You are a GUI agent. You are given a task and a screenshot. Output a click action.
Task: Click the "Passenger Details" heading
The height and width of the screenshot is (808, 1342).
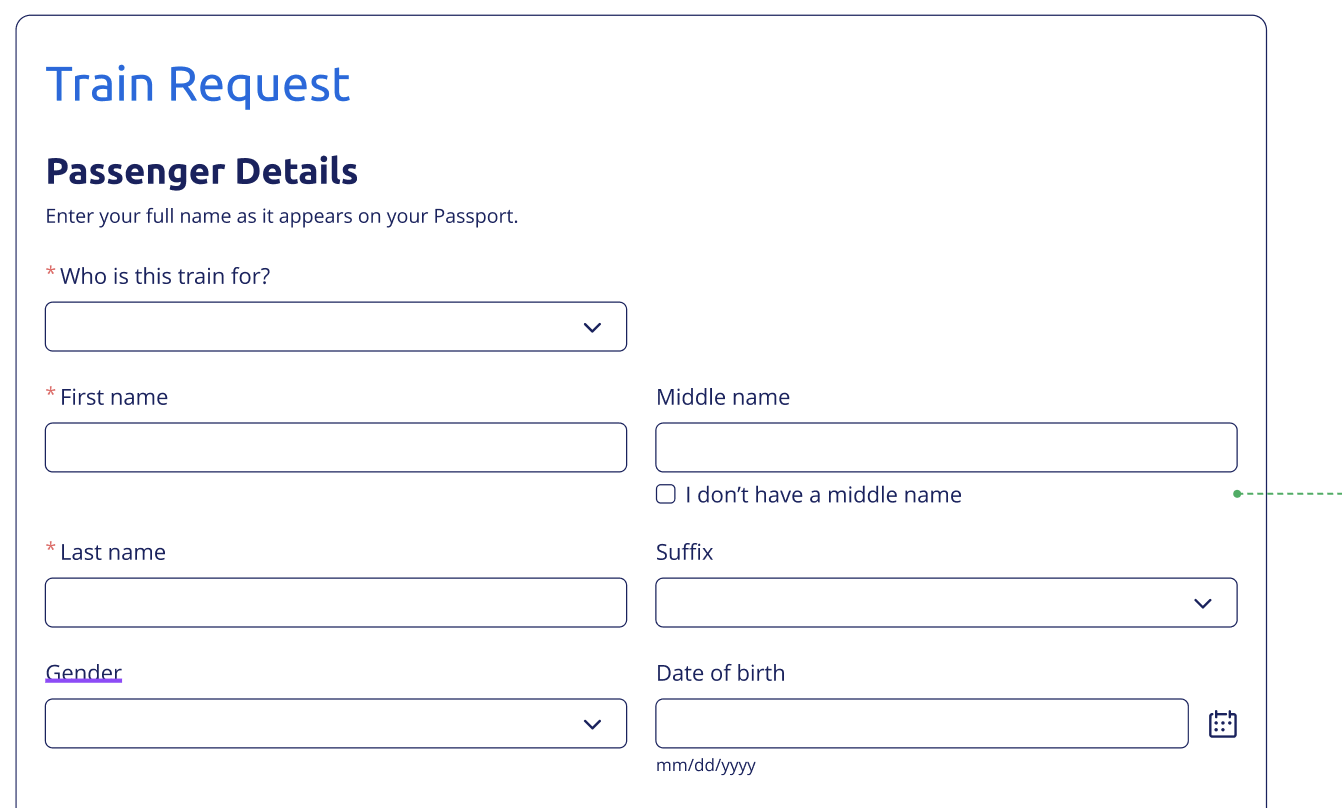(202, 172)
